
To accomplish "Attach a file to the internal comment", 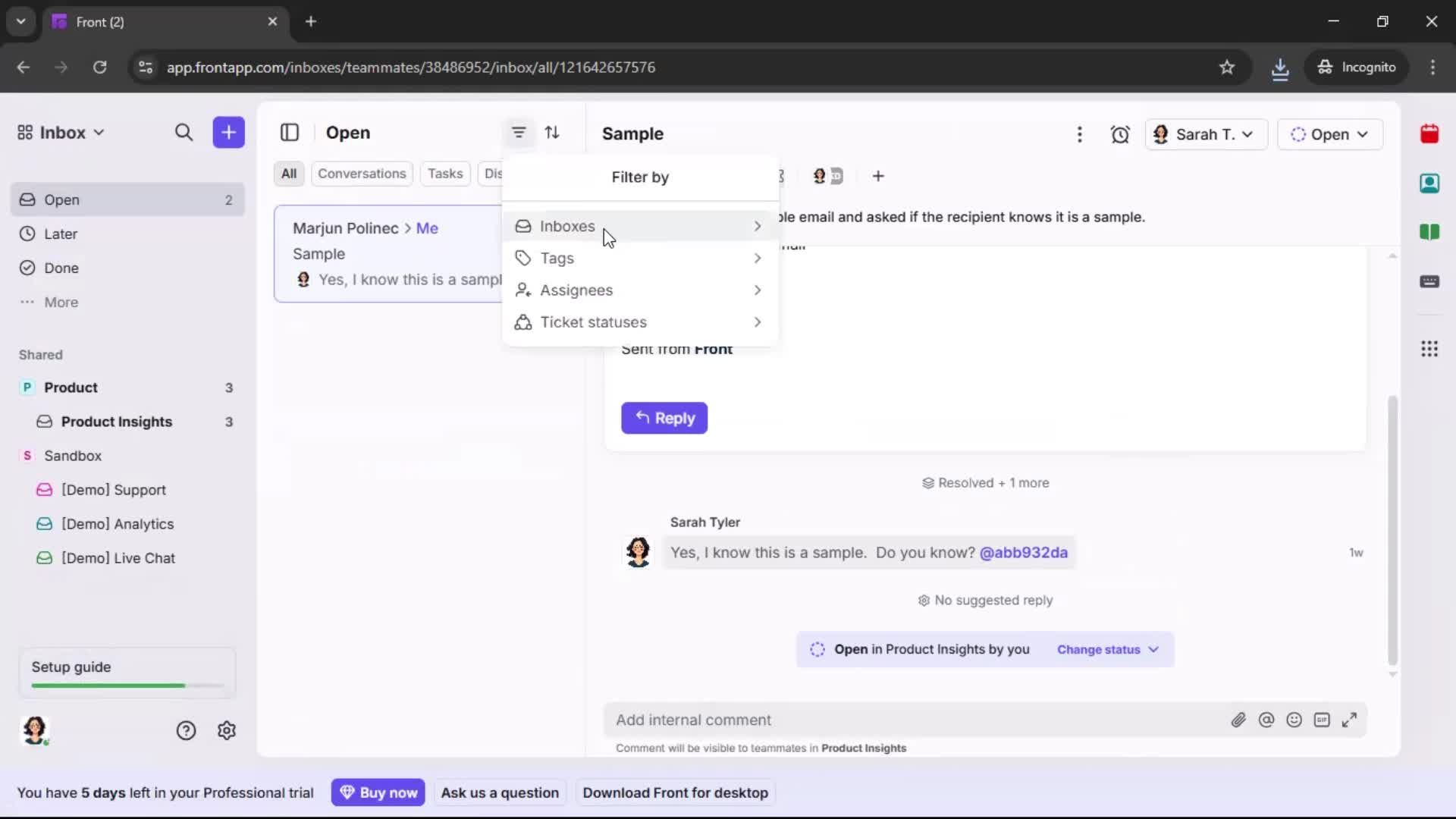I will [x=1239, y=720].
